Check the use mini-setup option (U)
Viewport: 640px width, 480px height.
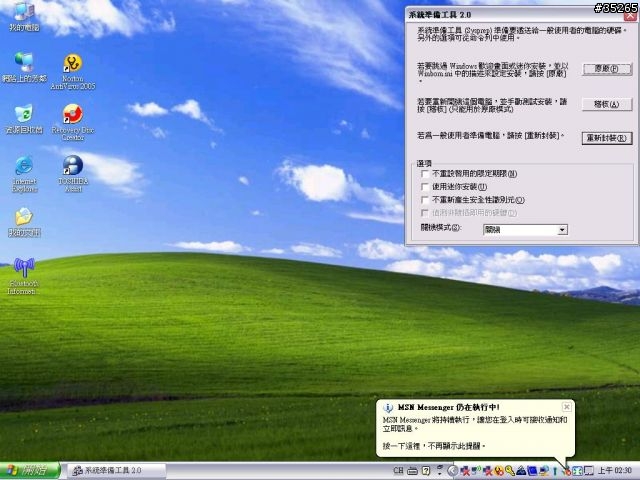tap(425, 187)
